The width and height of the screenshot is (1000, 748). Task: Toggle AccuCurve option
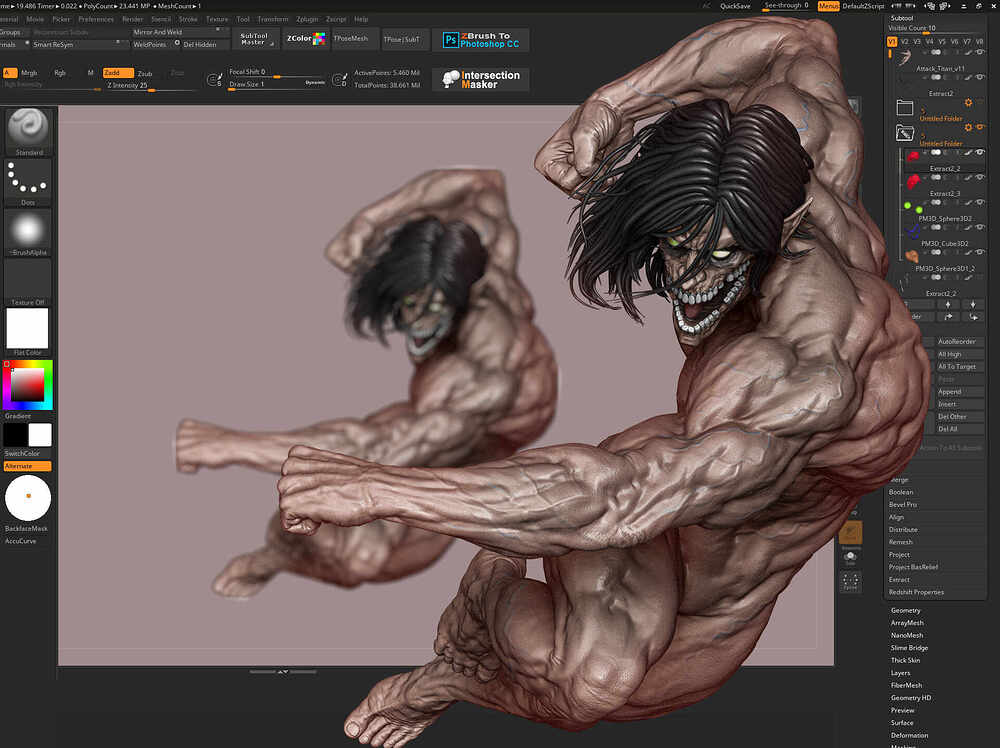coord(20,541)
